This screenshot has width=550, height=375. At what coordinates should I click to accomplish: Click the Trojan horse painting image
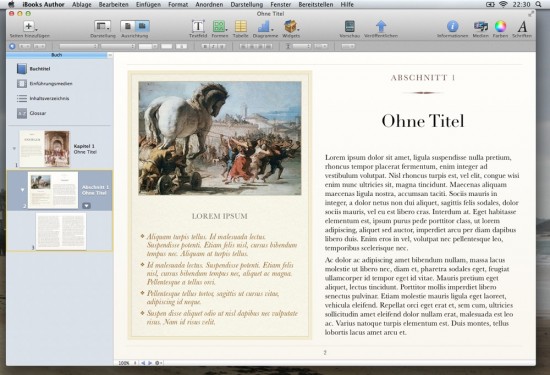coord(220,138)
